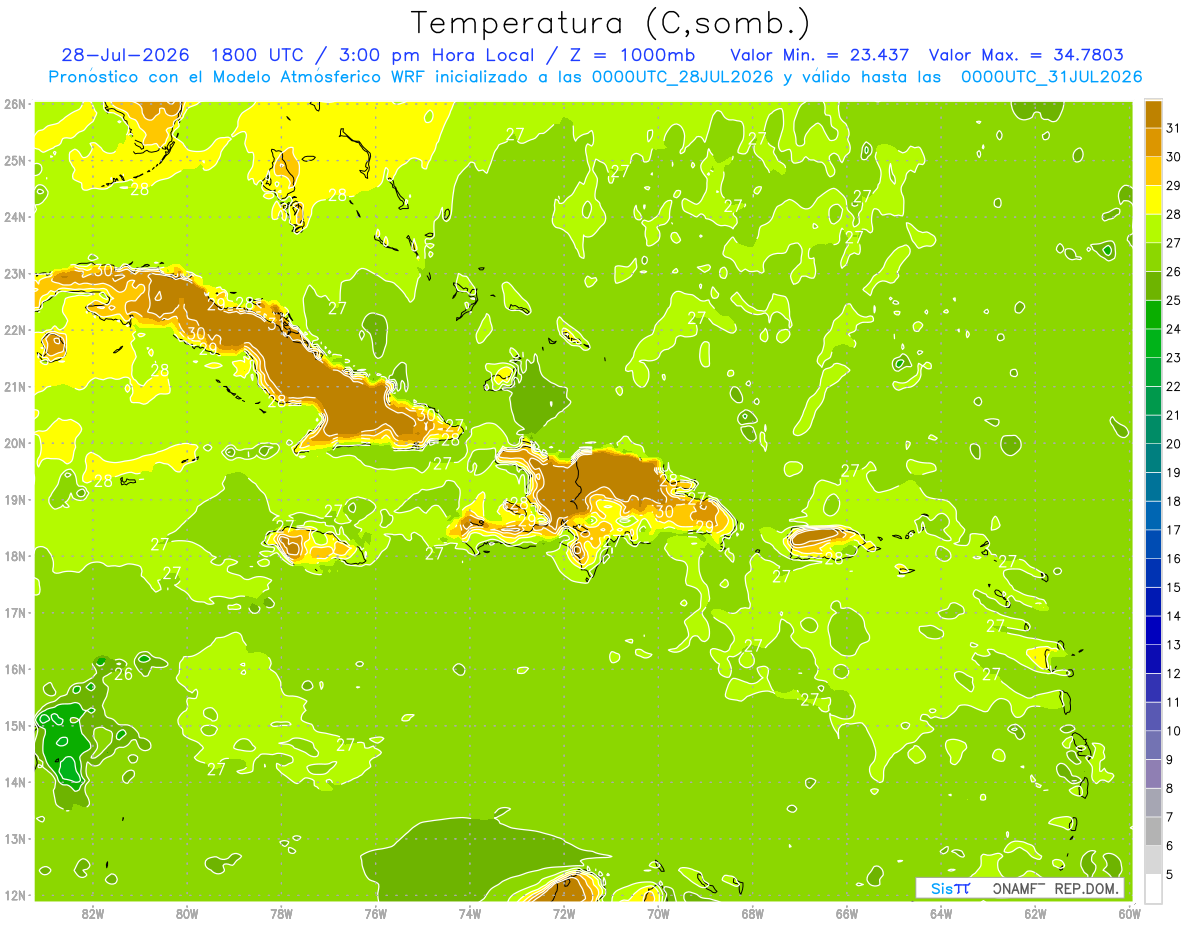
Task: Click the color scale label '24'
Action: click(1173, 329)
